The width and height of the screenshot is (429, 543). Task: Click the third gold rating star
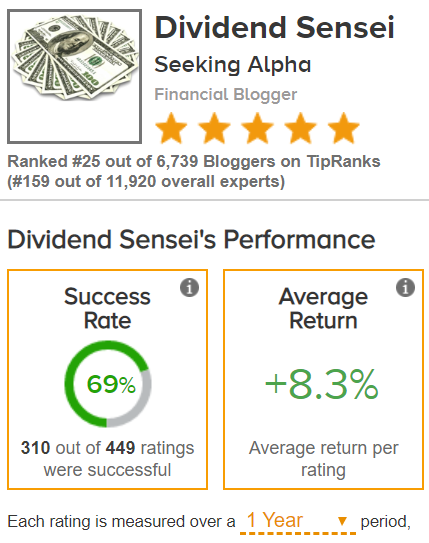[258, 128]
